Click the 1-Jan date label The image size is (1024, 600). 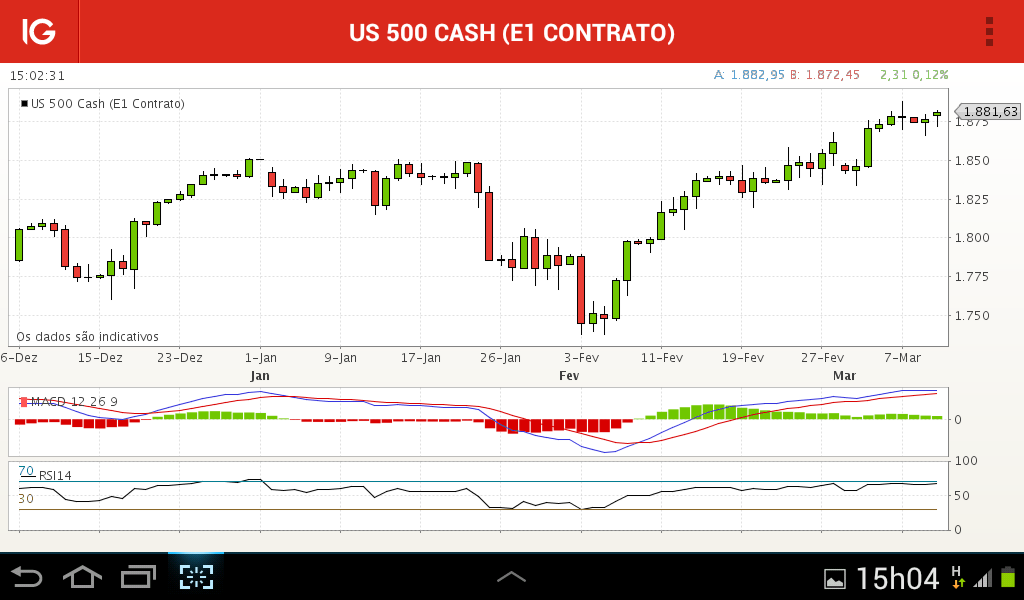[x=261, y=358]
